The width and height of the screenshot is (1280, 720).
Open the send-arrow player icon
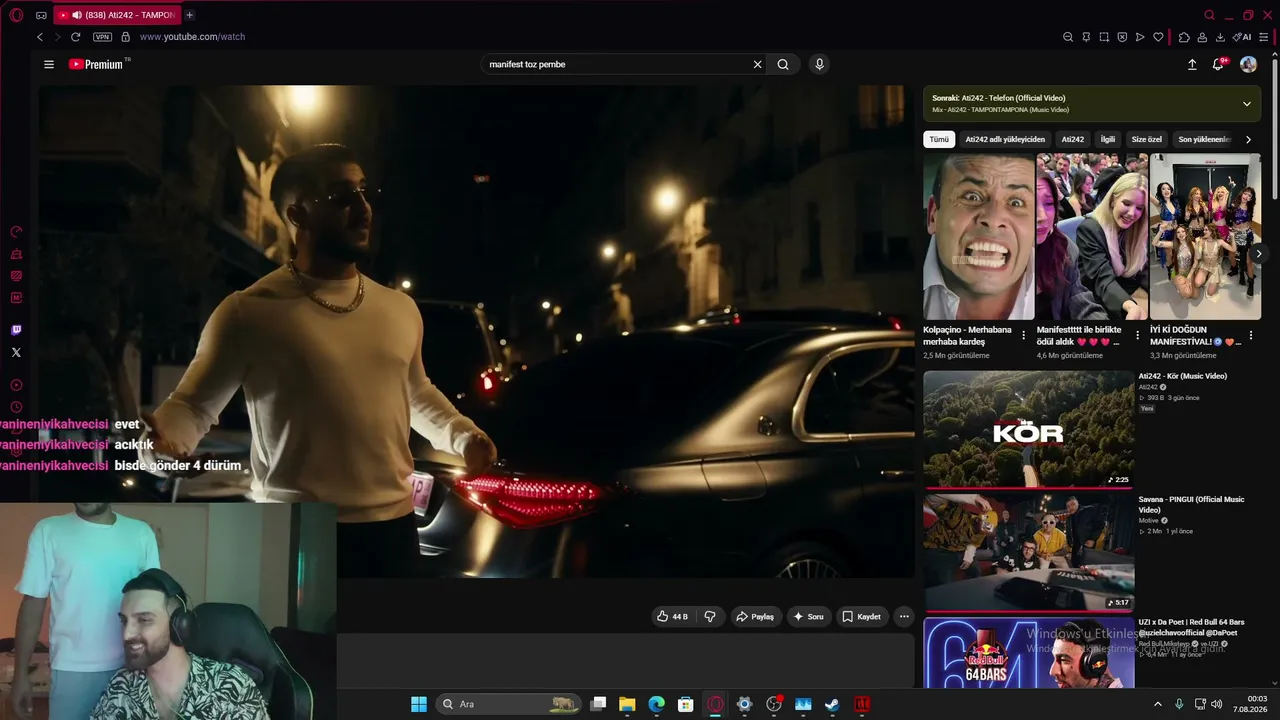[1140, 37]
